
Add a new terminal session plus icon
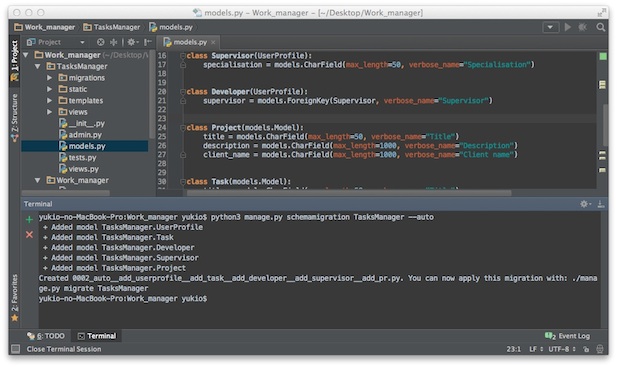tap(29, 219)
